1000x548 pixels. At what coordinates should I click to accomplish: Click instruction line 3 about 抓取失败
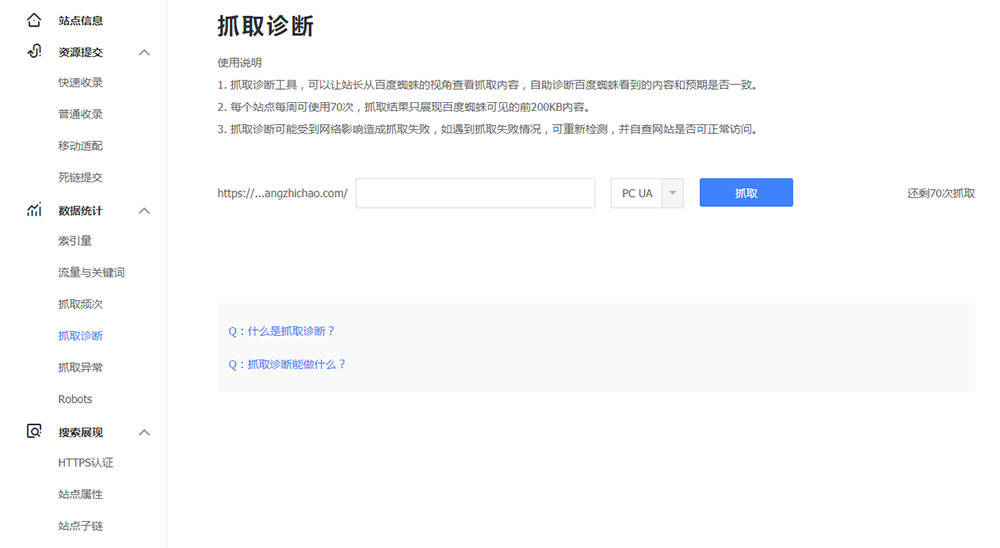point(489,130)
